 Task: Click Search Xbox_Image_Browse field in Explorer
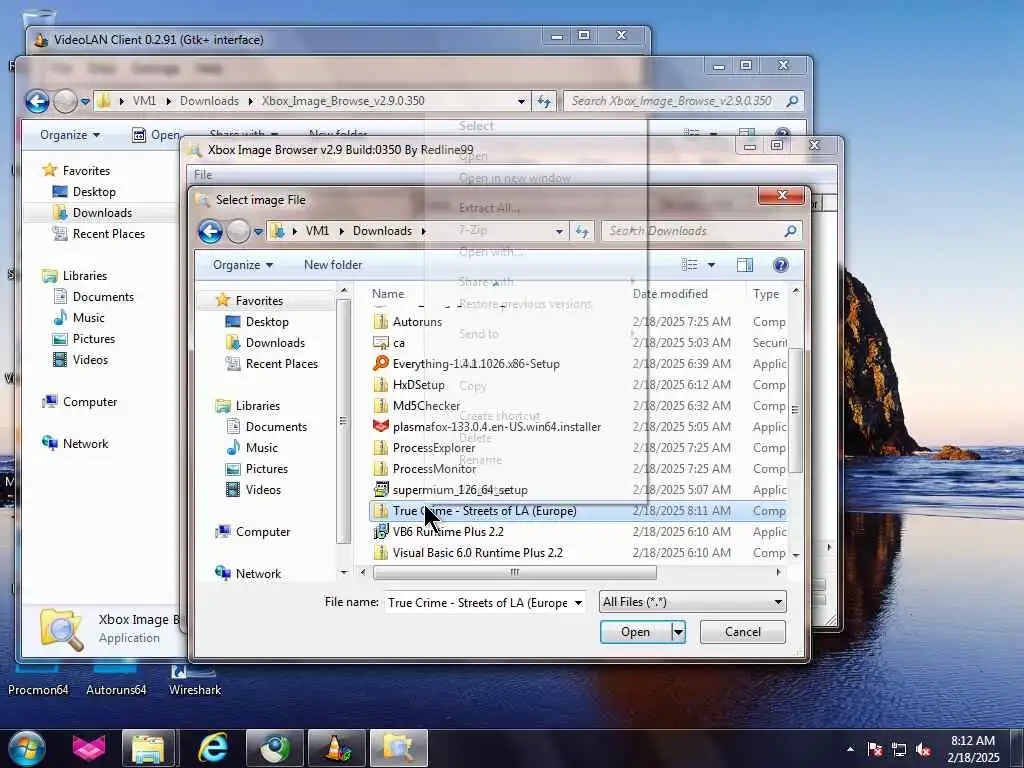[x=683, y=101]
